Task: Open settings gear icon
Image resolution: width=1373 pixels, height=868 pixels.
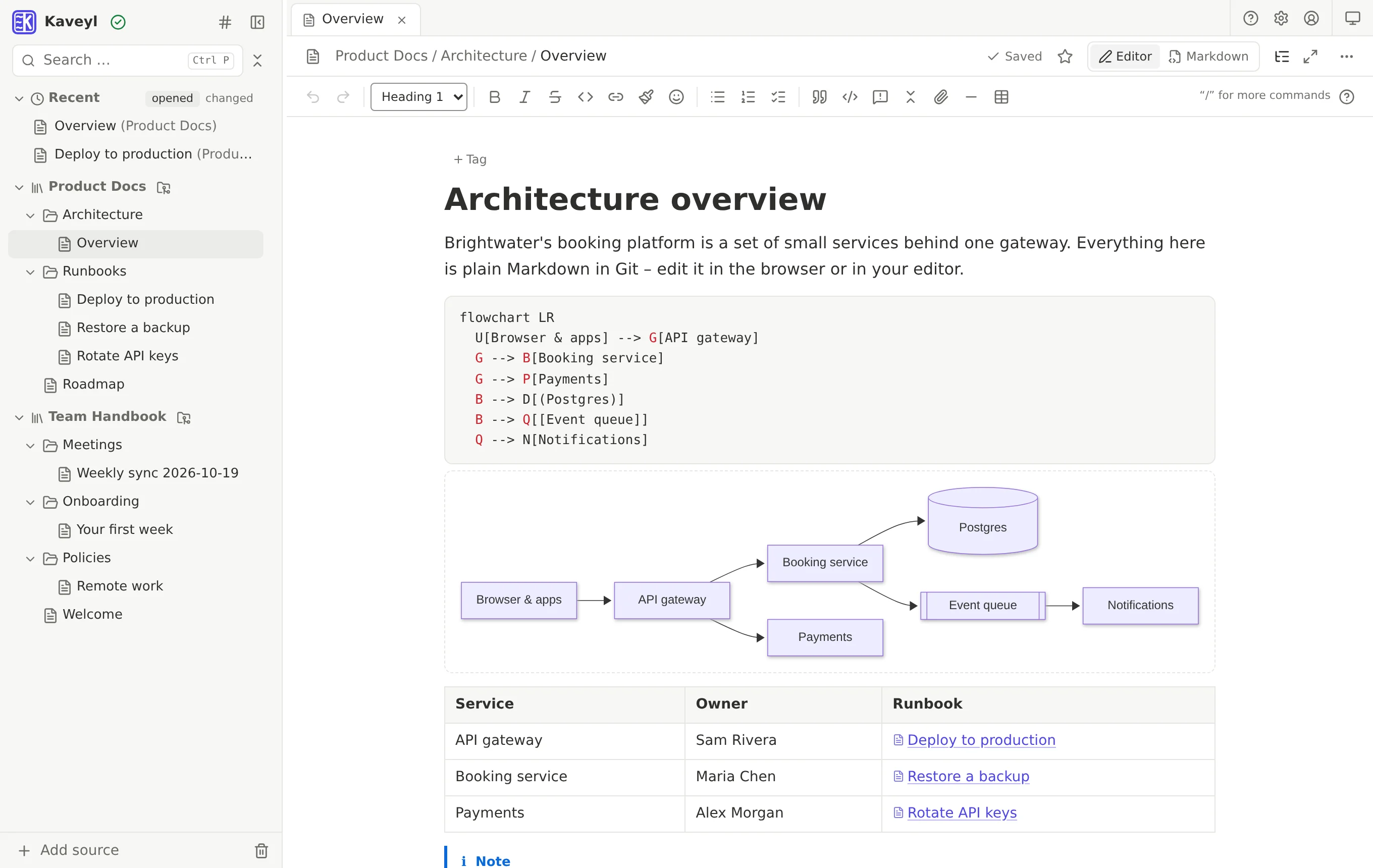Action: [x=1281, y=18]
